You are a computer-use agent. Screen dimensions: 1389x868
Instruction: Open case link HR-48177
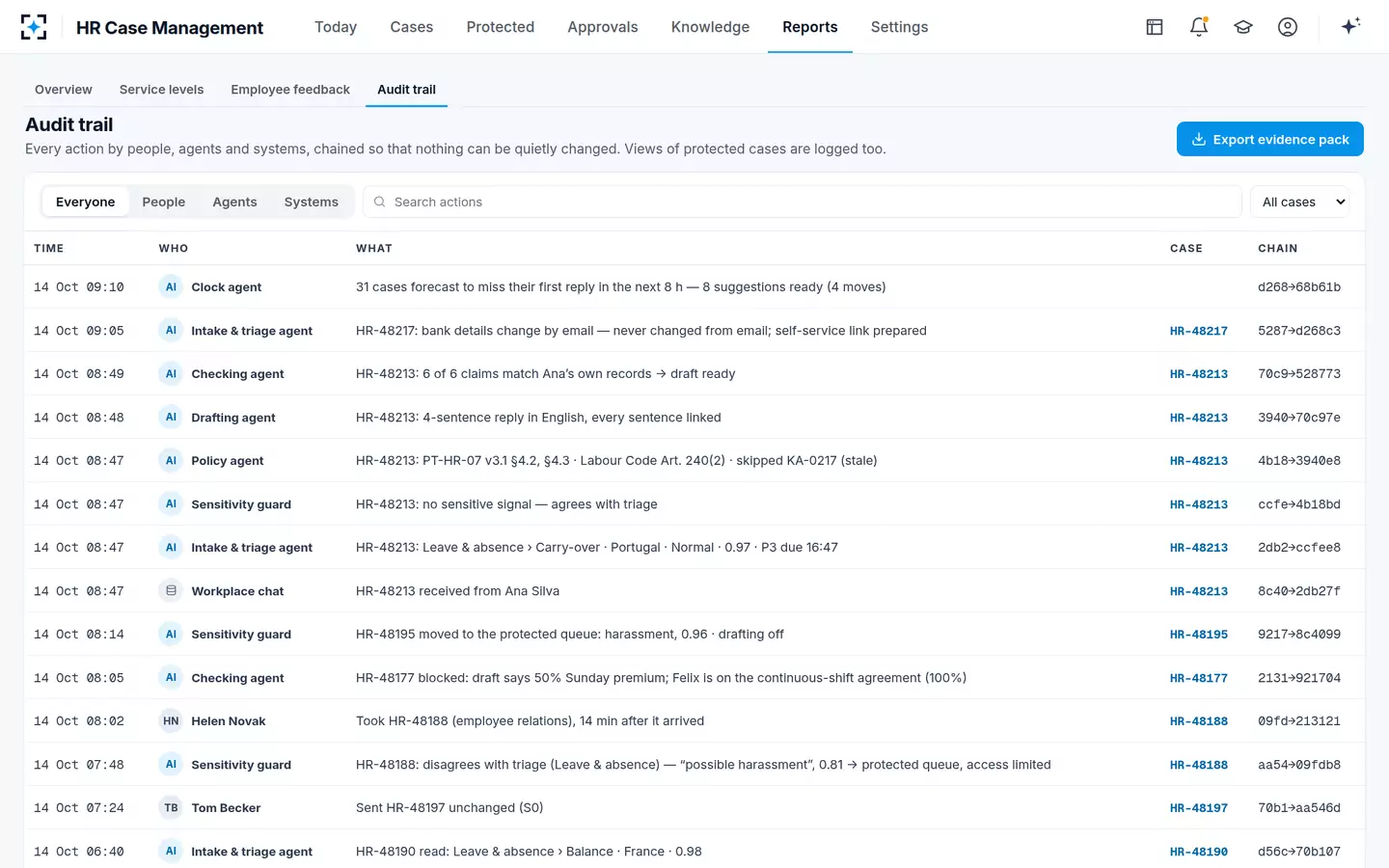(1198, 678)
